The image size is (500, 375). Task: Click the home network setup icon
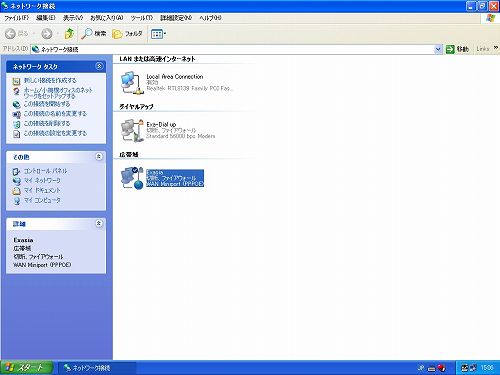pos(16,91)
